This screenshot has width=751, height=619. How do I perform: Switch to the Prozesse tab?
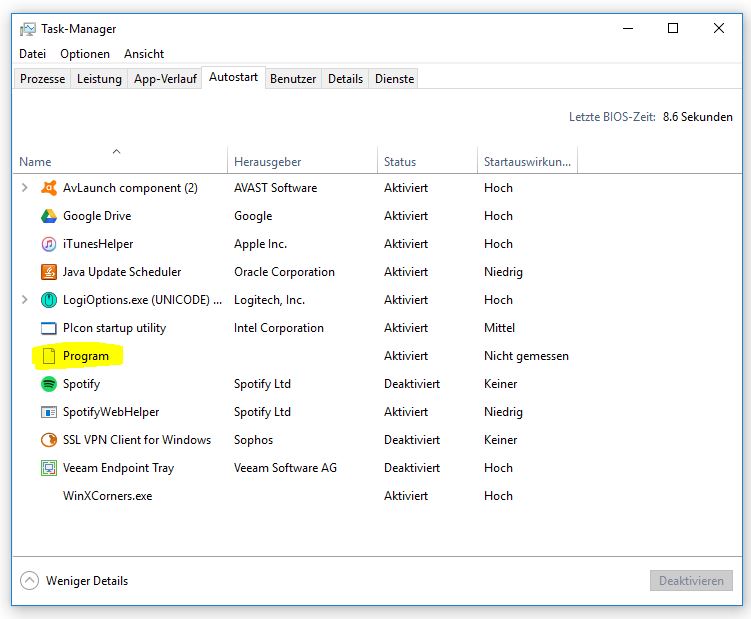43,79
